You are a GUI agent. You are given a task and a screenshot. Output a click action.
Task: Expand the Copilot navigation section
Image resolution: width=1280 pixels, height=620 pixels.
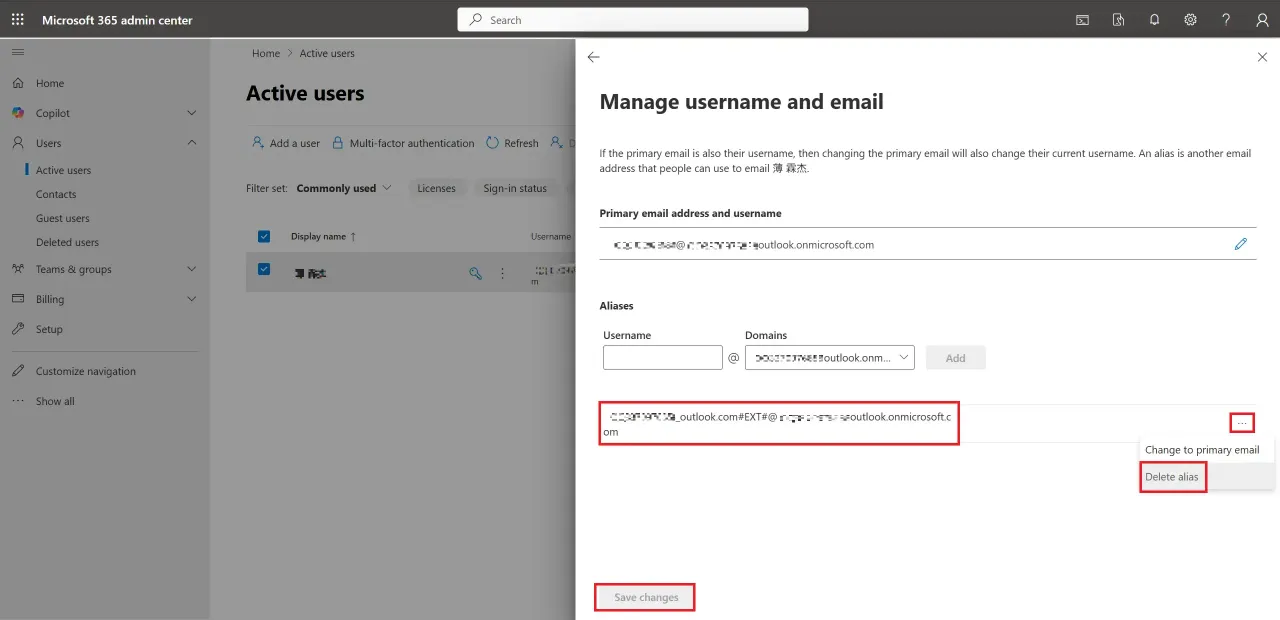[x=192, y=114]
